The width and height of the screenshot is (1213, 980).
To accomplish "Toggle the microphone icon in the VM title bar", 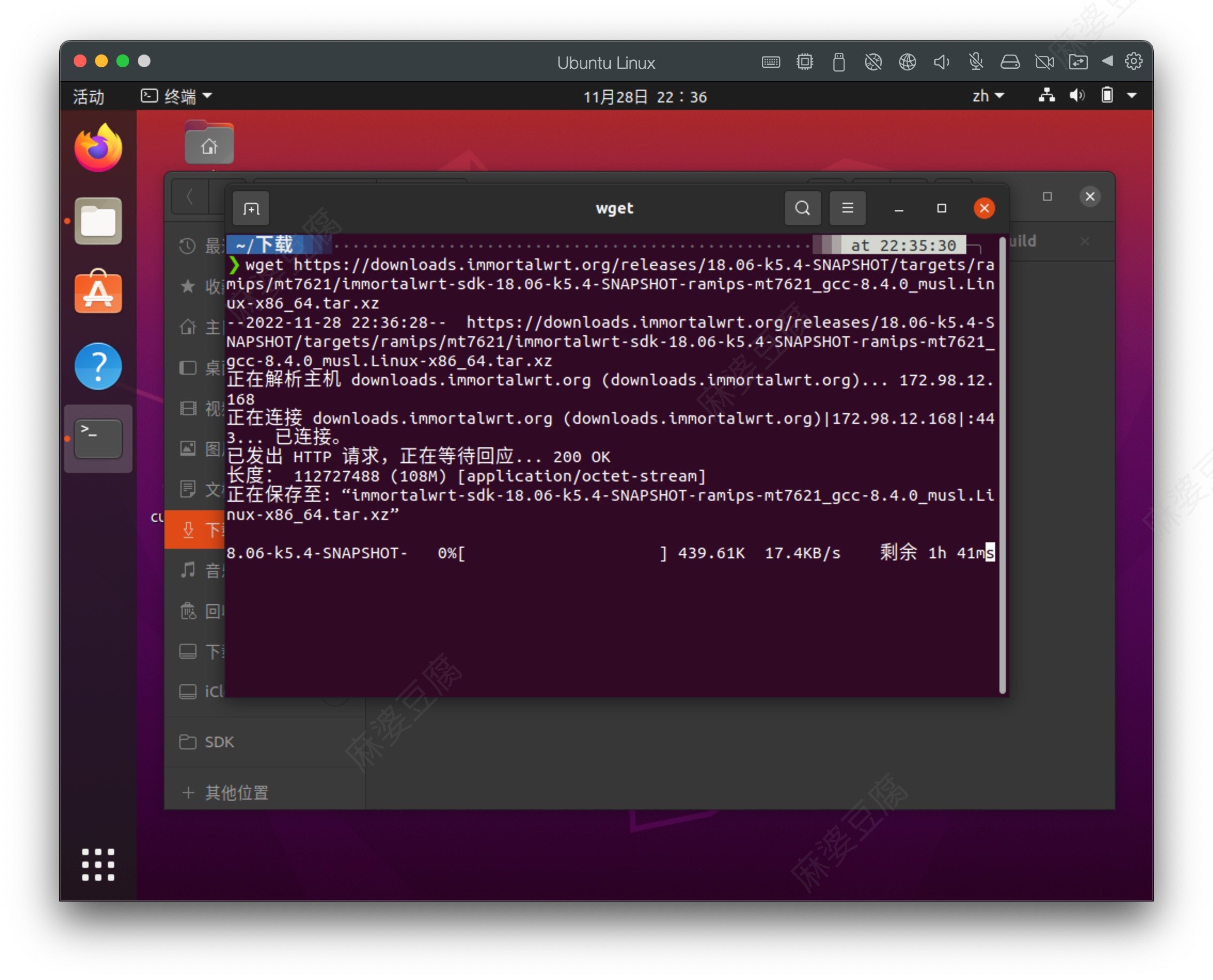I will (976, 61).
